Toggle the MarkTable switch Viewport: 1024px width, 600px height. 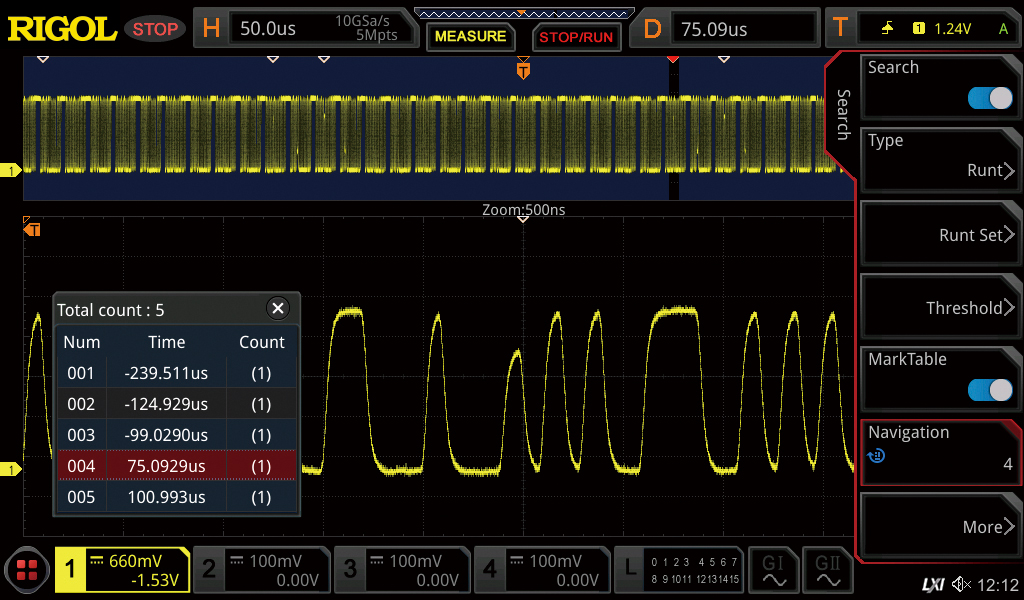point(990,390)
